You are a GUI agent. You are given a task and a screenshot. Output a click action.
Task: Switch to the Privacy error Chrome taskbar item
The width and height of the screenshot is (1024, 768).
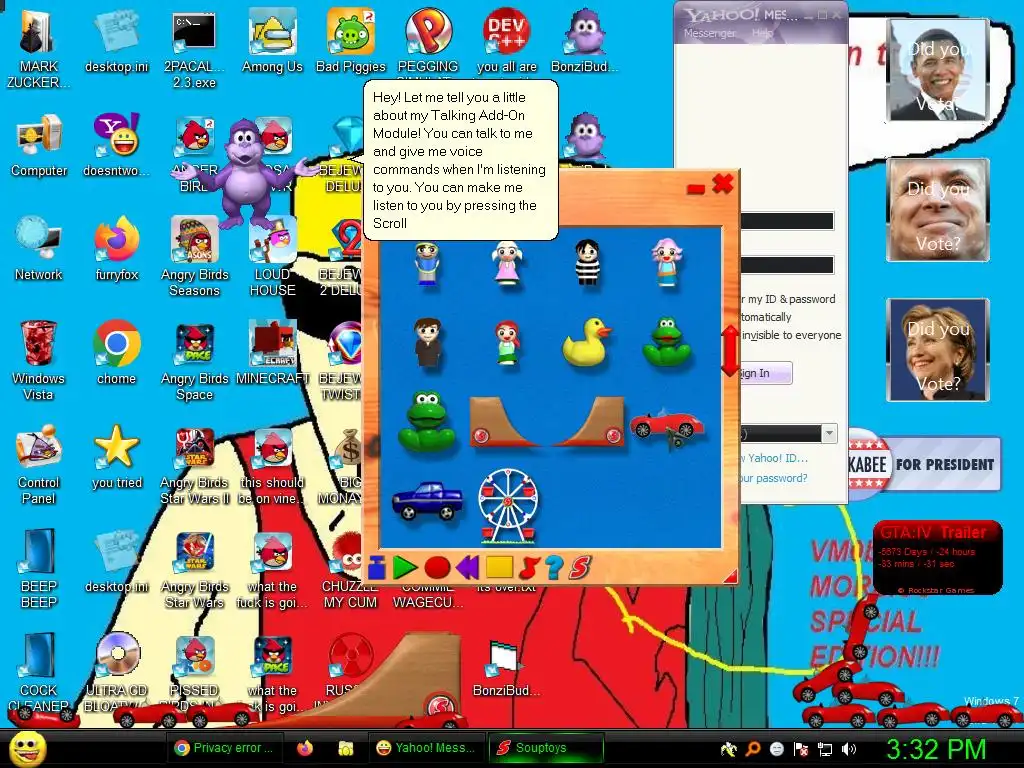point(224,748)
